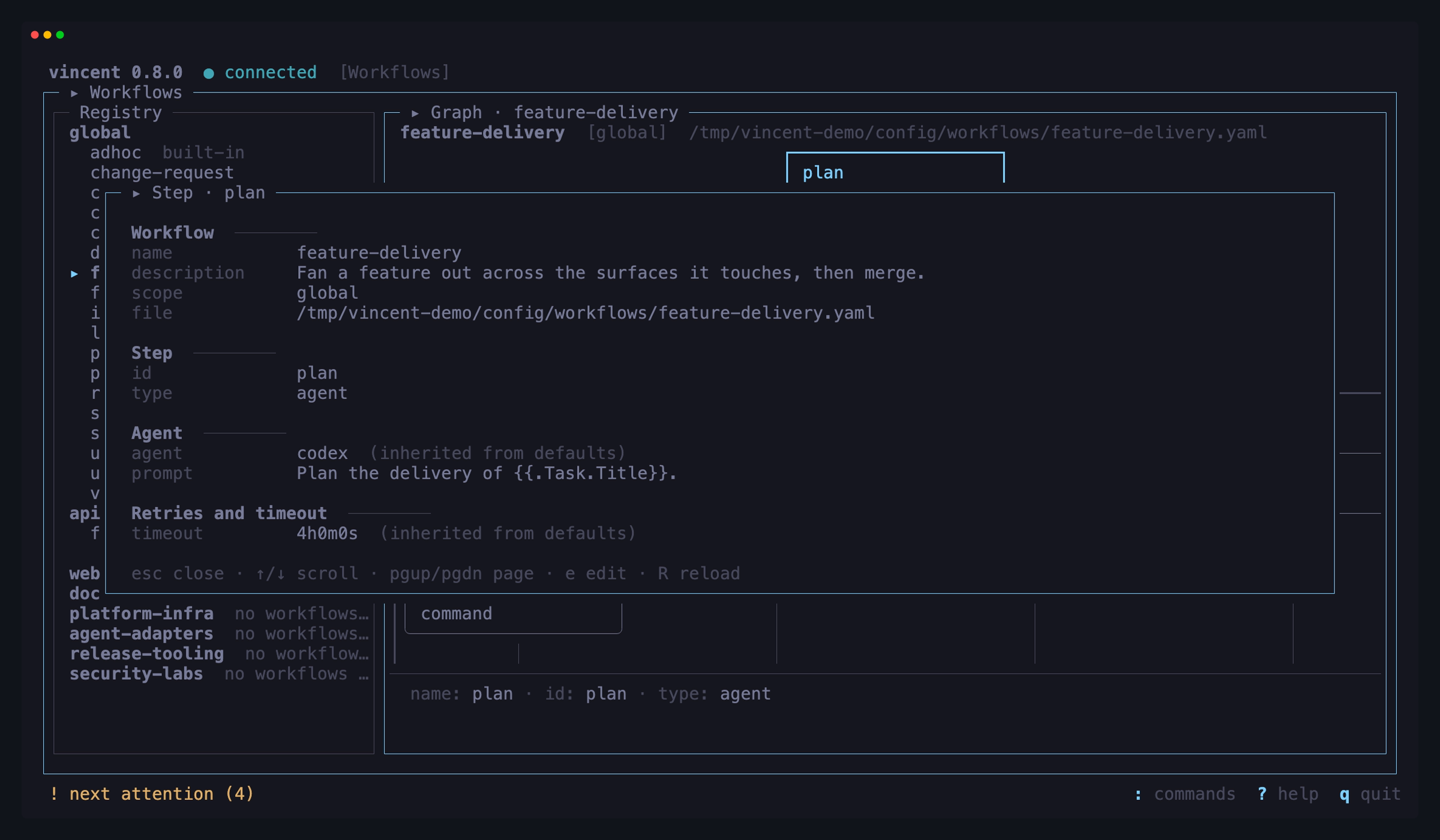Open the [Workflows] view tab

[395, 73]
